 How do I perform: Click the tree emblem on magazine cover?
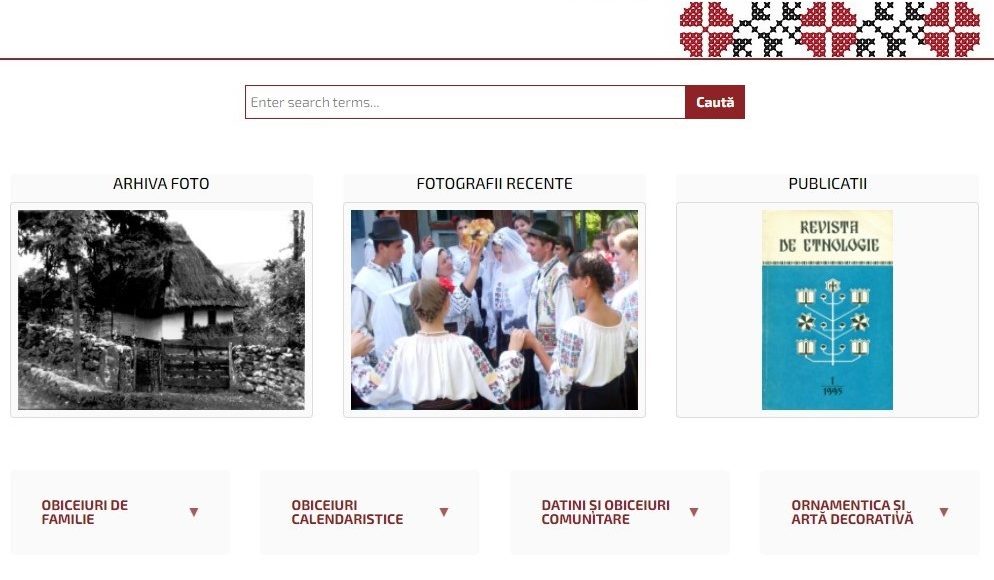[x=832, y=321]
